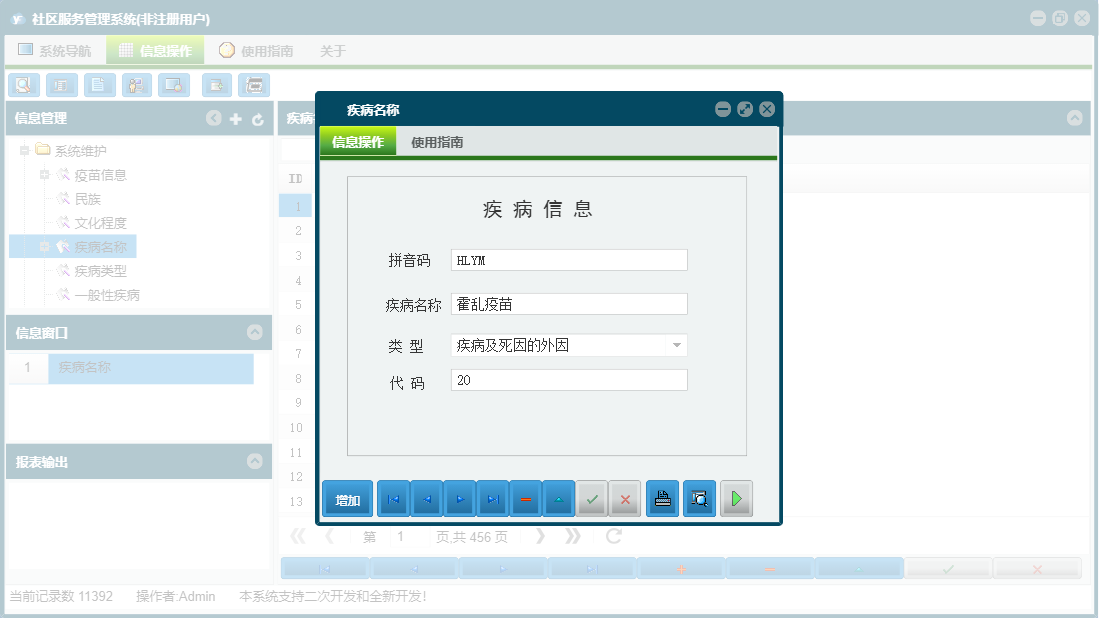The image size is (1099, 618).
Task: Collapse the 疾病名称 tree branch
Action: pyautogui.click(x=46, y=246)
